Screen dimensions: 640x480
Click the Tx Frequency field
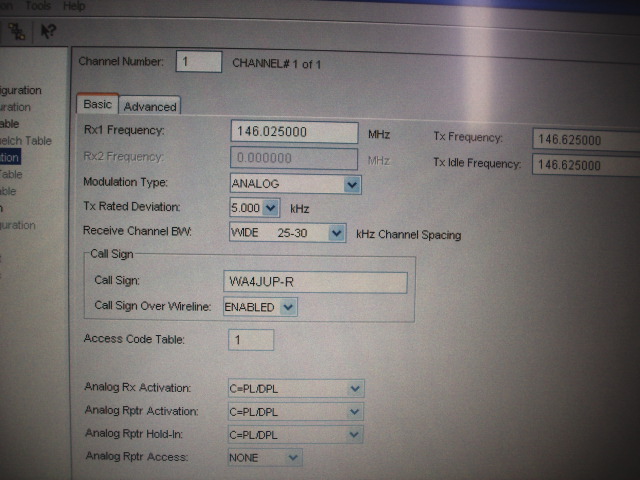(x=585, y=139)
